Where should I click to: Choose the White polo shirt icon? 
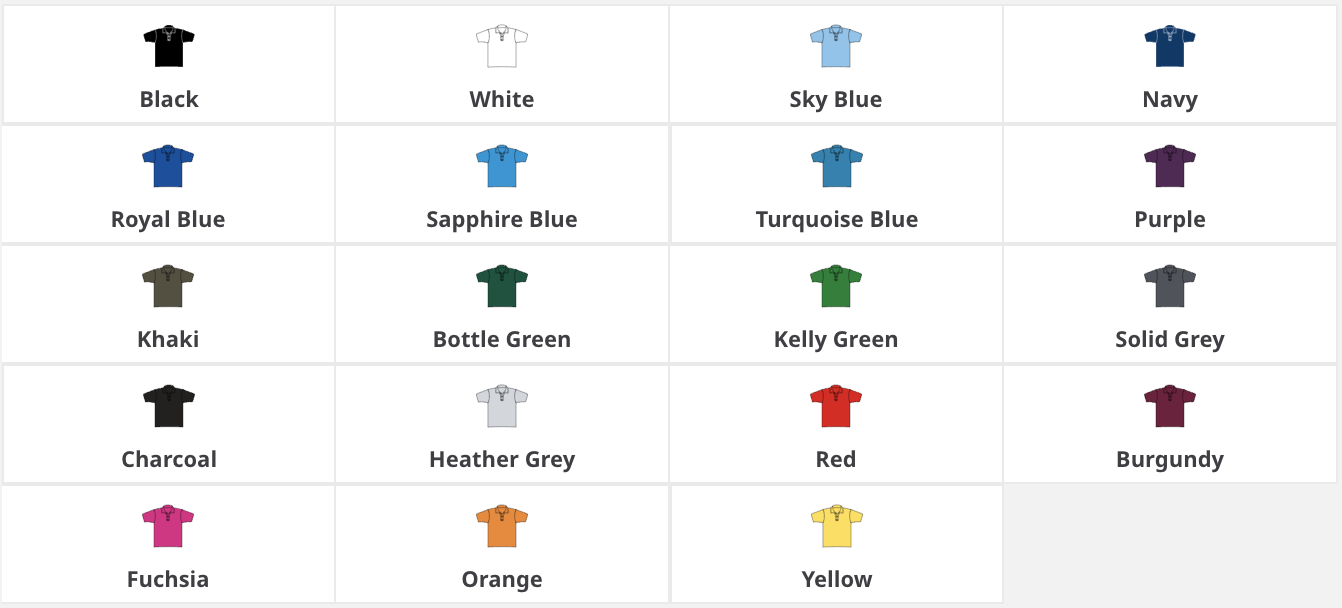point(501,47)
